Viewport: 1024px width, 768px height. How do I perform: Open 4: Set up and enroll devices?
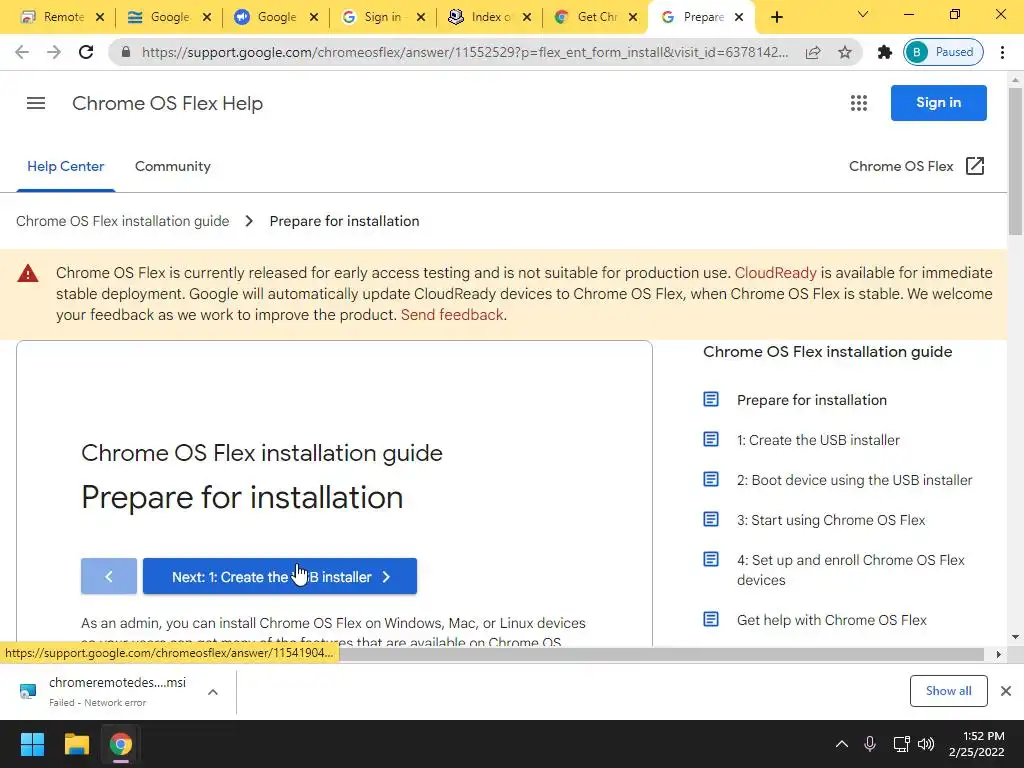[850, 569]
